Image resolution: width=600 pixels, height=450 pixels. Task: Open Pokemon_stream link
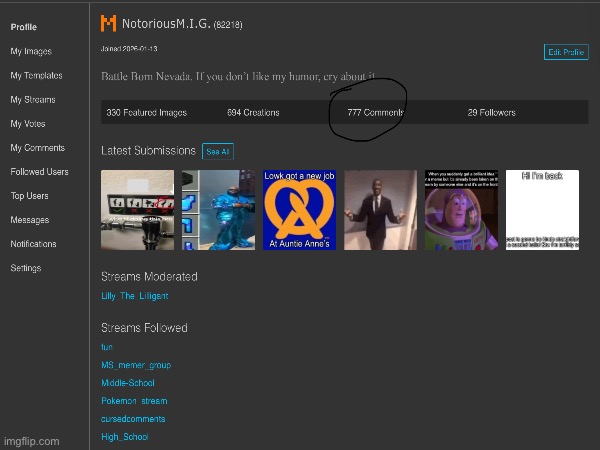[x=134, y=401]
